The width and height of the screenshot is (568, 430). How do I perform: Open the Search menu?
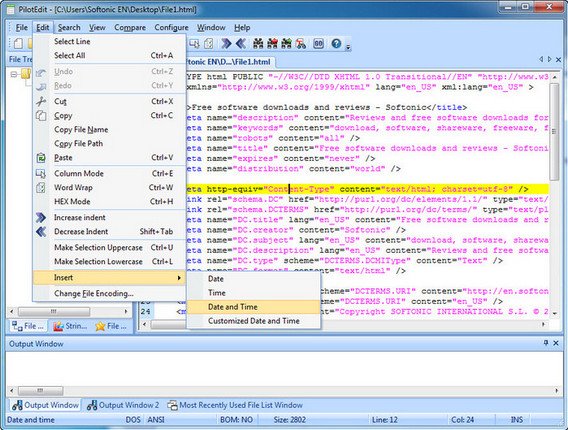tap(69, 28)
